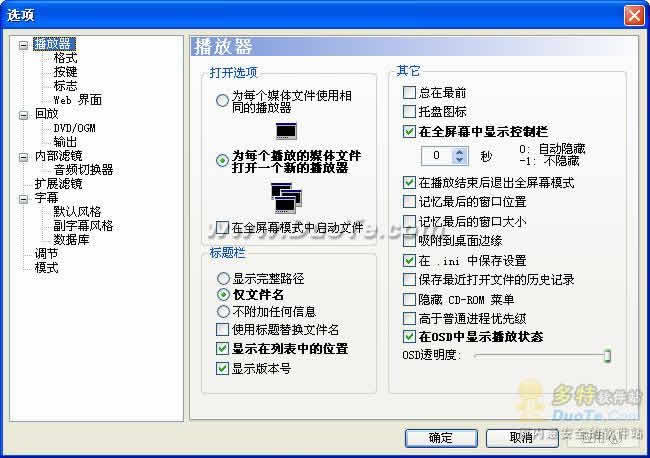Open the 标志 settings page
This screenshot has height=458, width=650.
pyautogui.click(x=65, y=86)
